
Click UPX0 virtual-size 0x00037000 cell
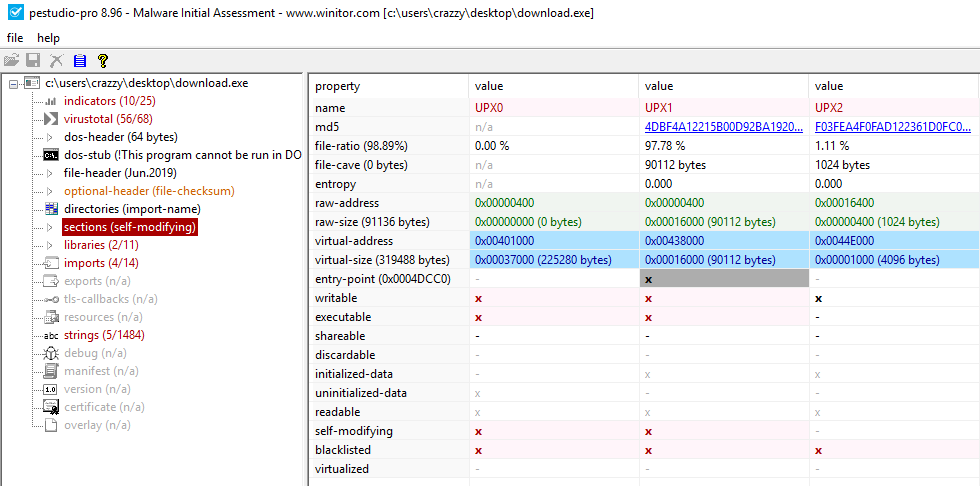553,260
